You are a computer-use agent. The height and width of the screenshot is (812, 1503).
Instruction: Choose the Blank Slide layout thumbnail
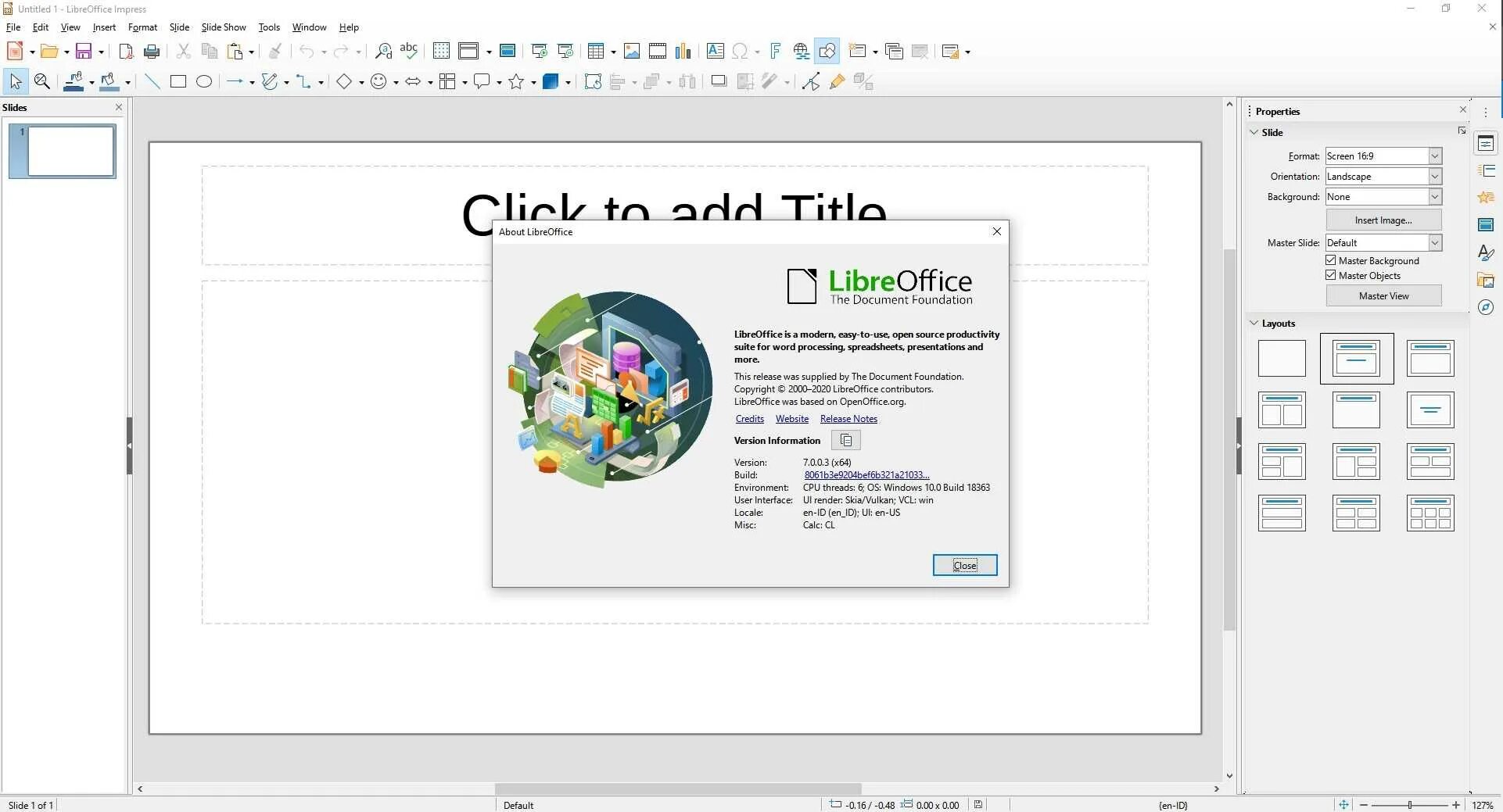[1282, 359]
